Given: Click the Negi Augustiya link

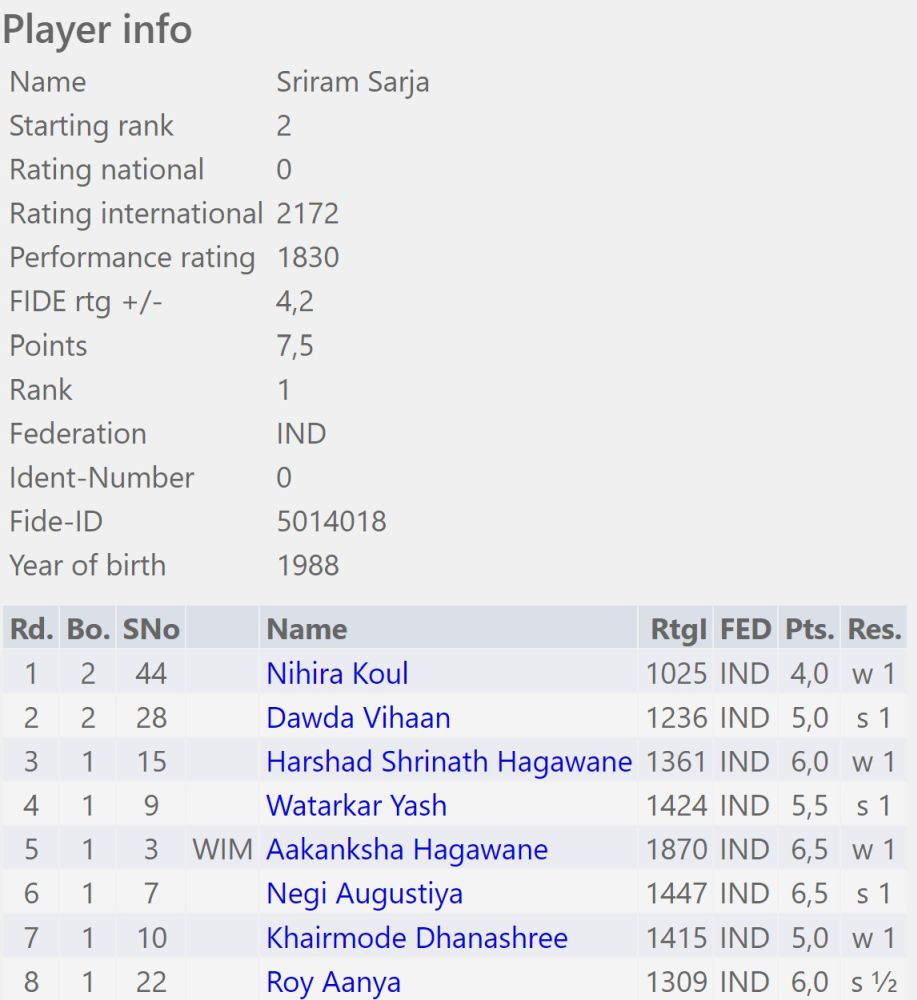Looking at the screenshot, I should click(364, 894).
